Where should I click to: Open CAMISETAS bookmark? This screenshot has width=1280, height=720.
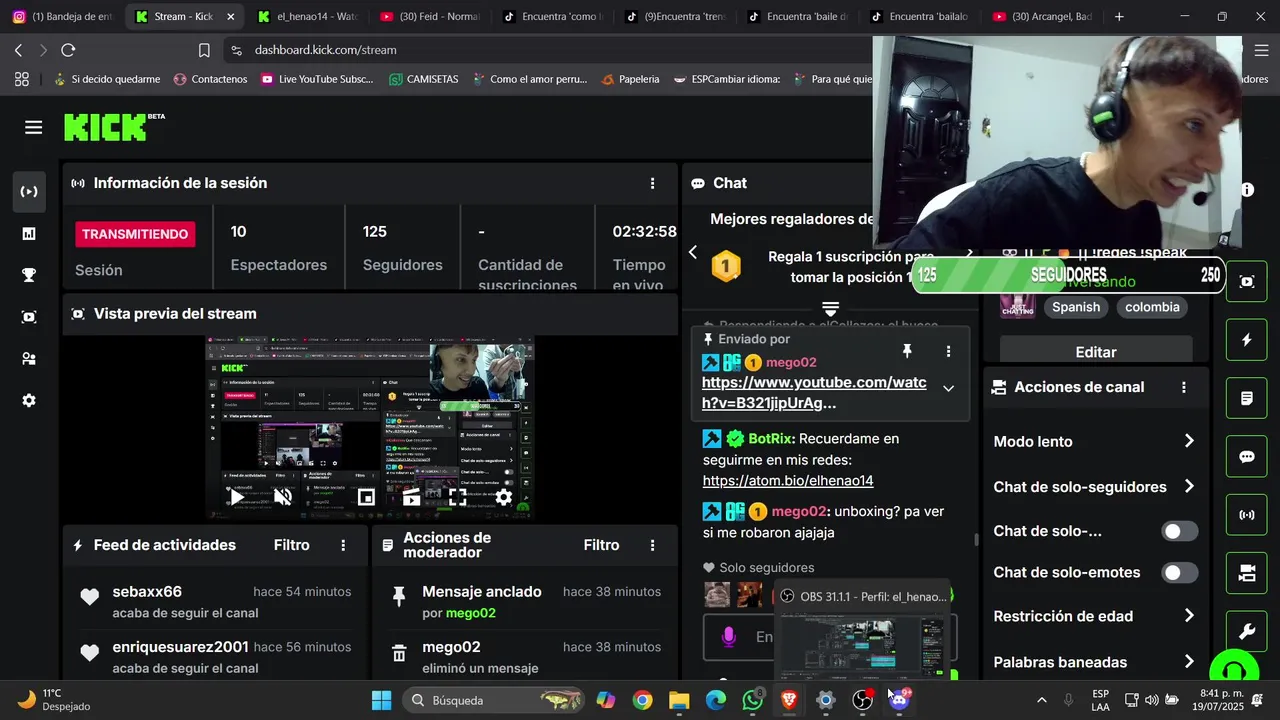(x=423, y=79)
